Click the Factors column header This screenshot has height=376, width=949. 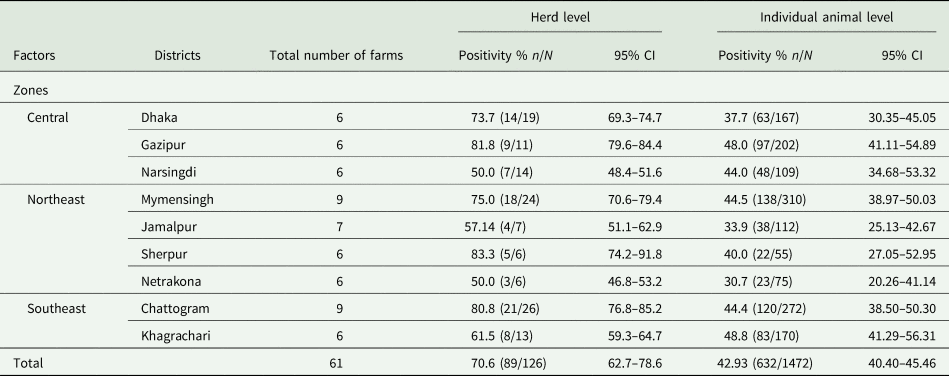pyautogui.click(x=34, y=56)
